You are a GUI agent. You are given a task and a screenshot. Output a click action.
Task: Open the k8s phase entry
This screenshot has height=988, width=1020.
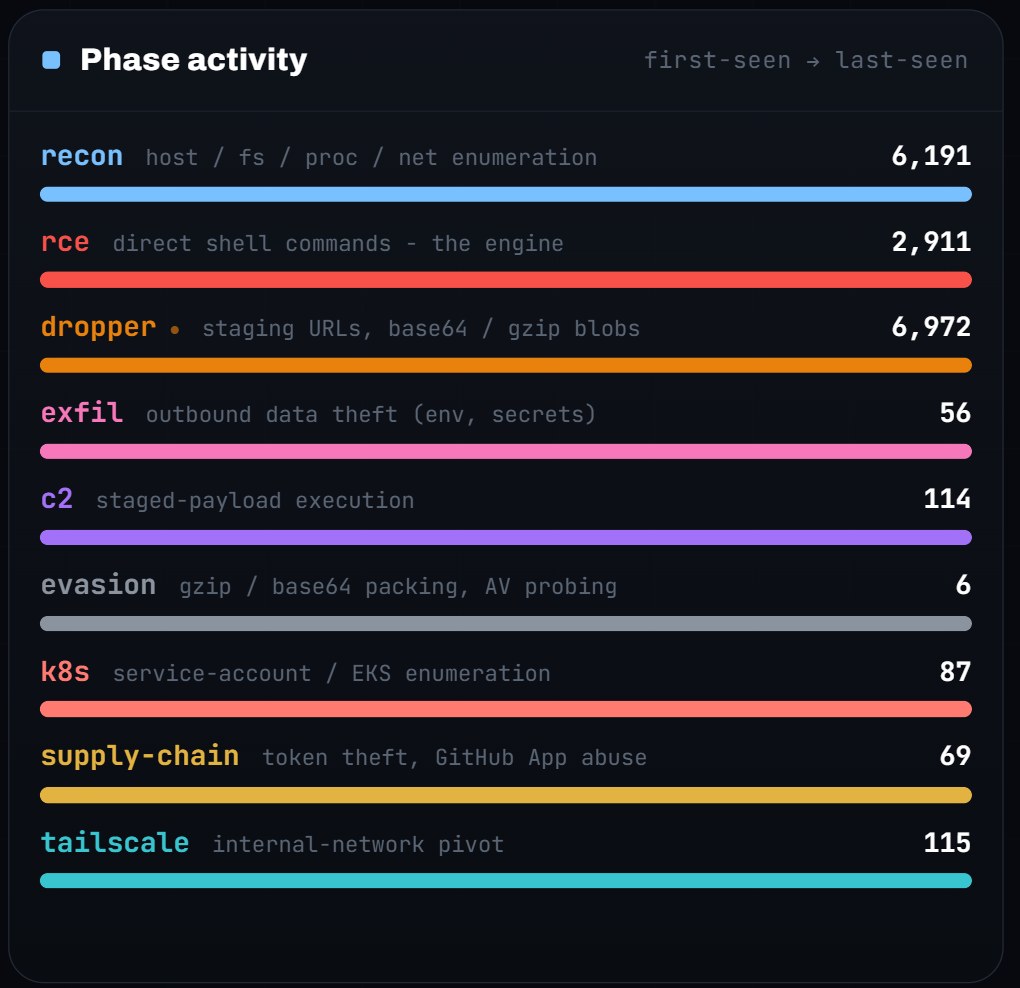pos(65,671)
